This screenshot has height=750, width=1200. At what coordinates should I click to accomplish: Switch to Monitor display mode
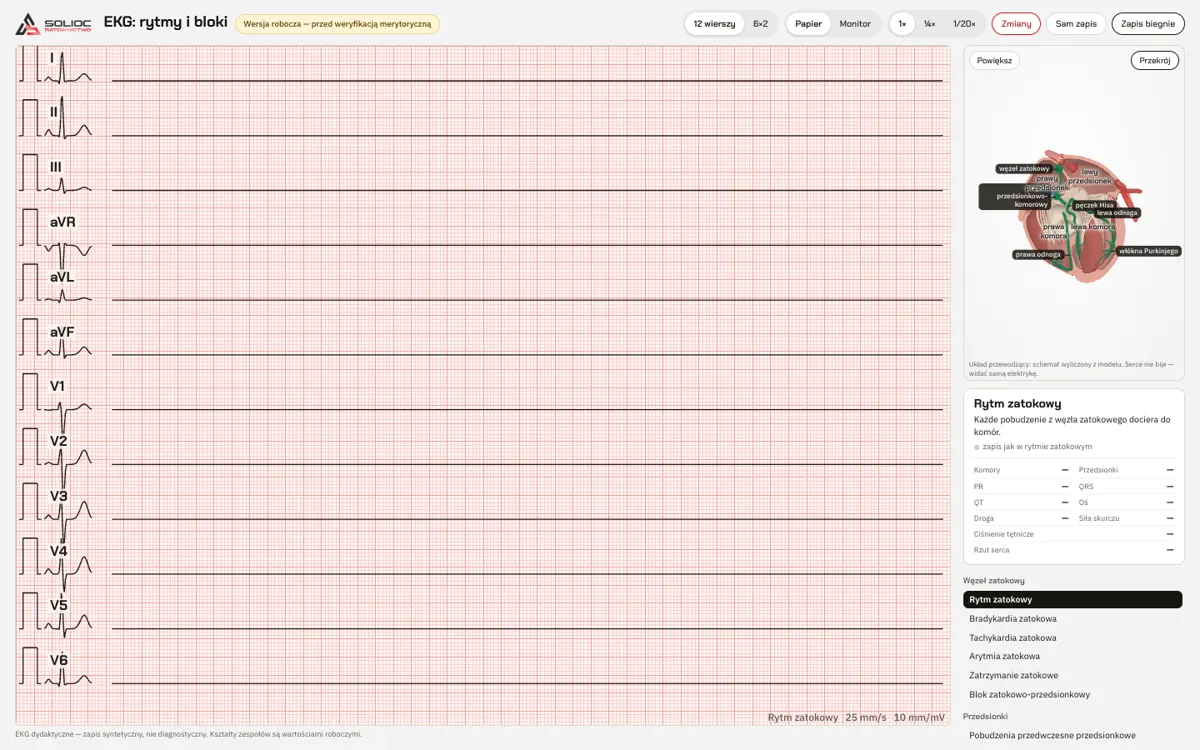tap(855, 24)
